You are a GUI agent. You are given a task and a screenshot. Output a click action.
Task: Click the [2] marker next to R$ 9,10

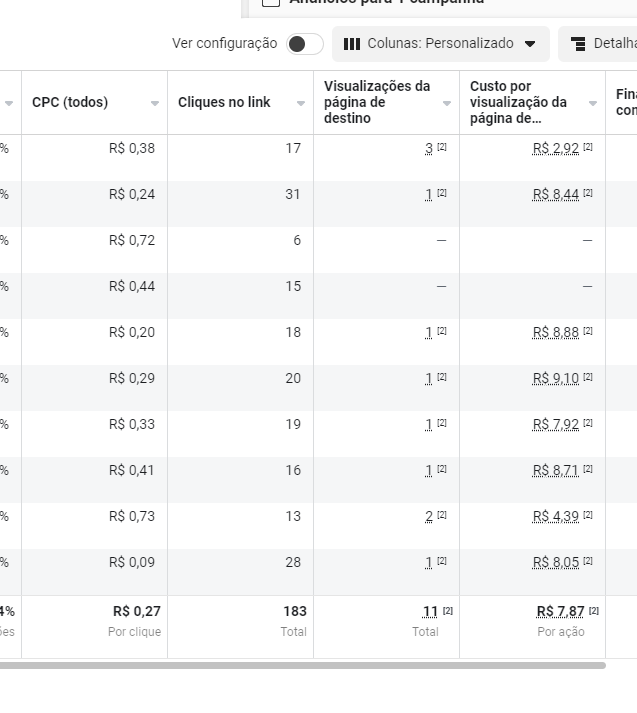pyautogui.click(x=588, y=377)
